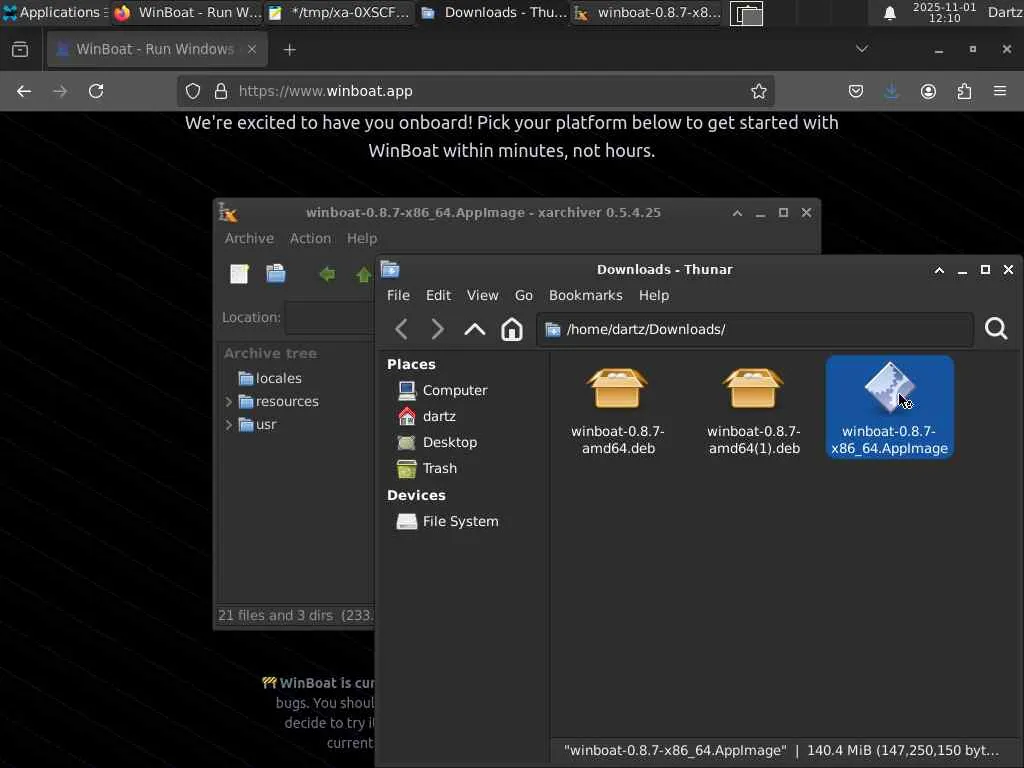Click green back arrow in xarchiver
The height and width of the screenshot is (768, 1024).
(x=327, y=274)
